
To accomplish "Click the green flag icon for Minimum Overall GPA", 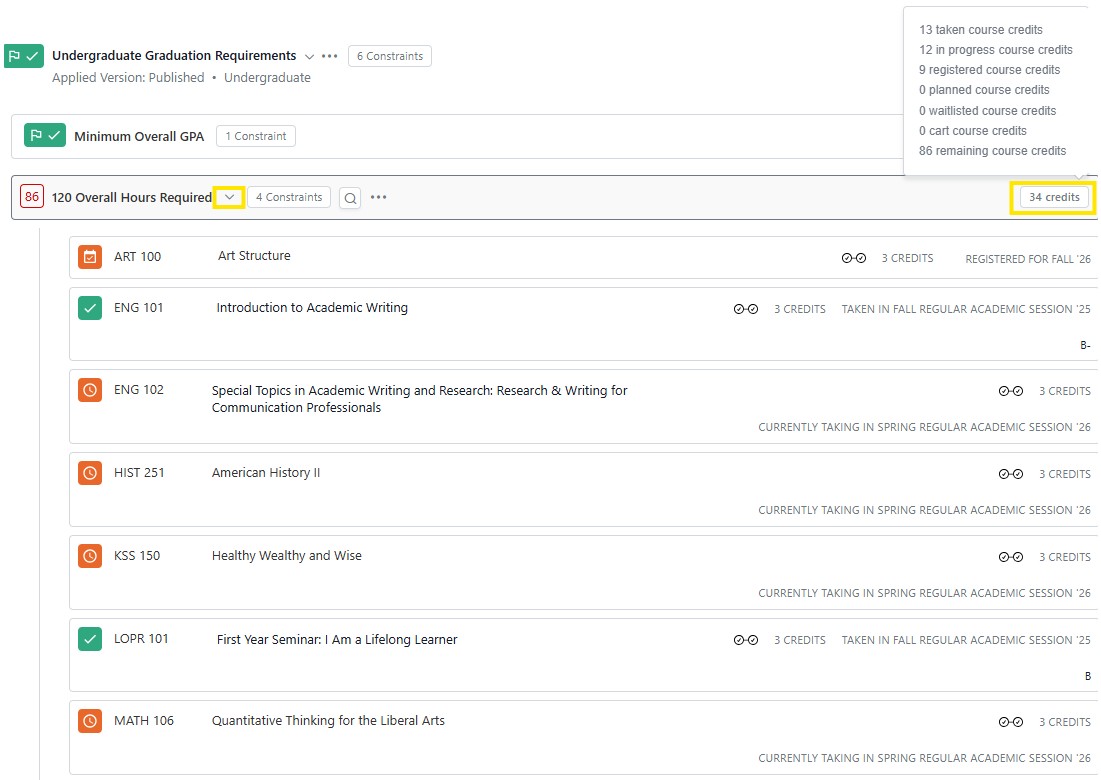I will tap(45, 135).
